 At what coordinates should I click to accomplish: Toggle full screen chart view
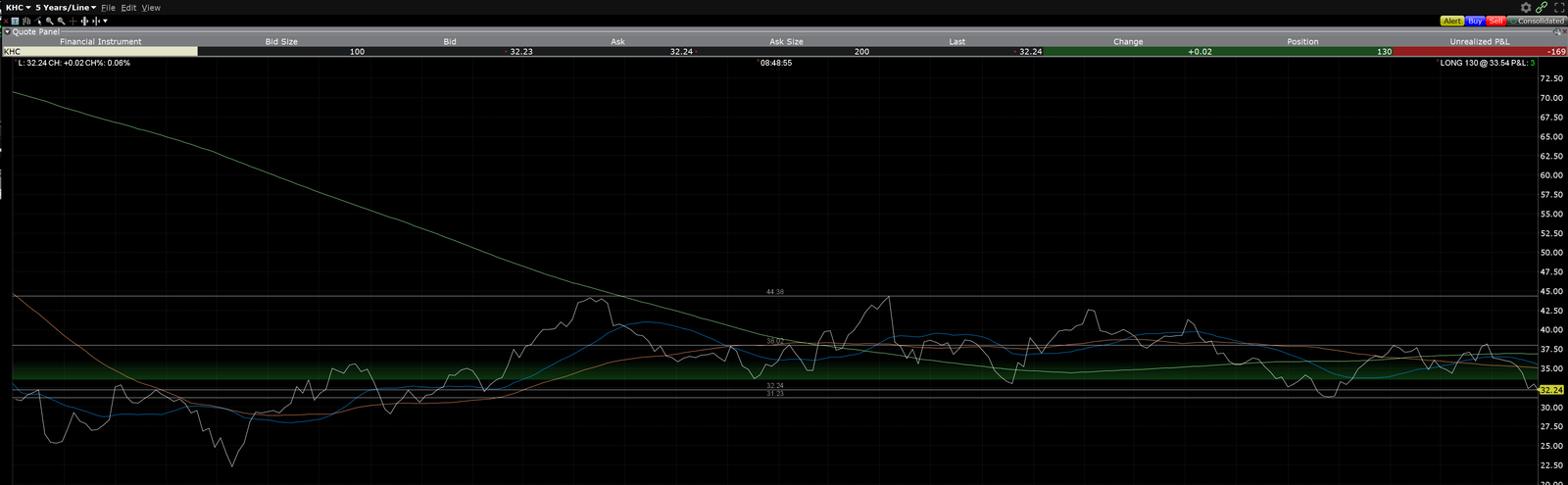pyautogui.click(x=1558, y=8)
